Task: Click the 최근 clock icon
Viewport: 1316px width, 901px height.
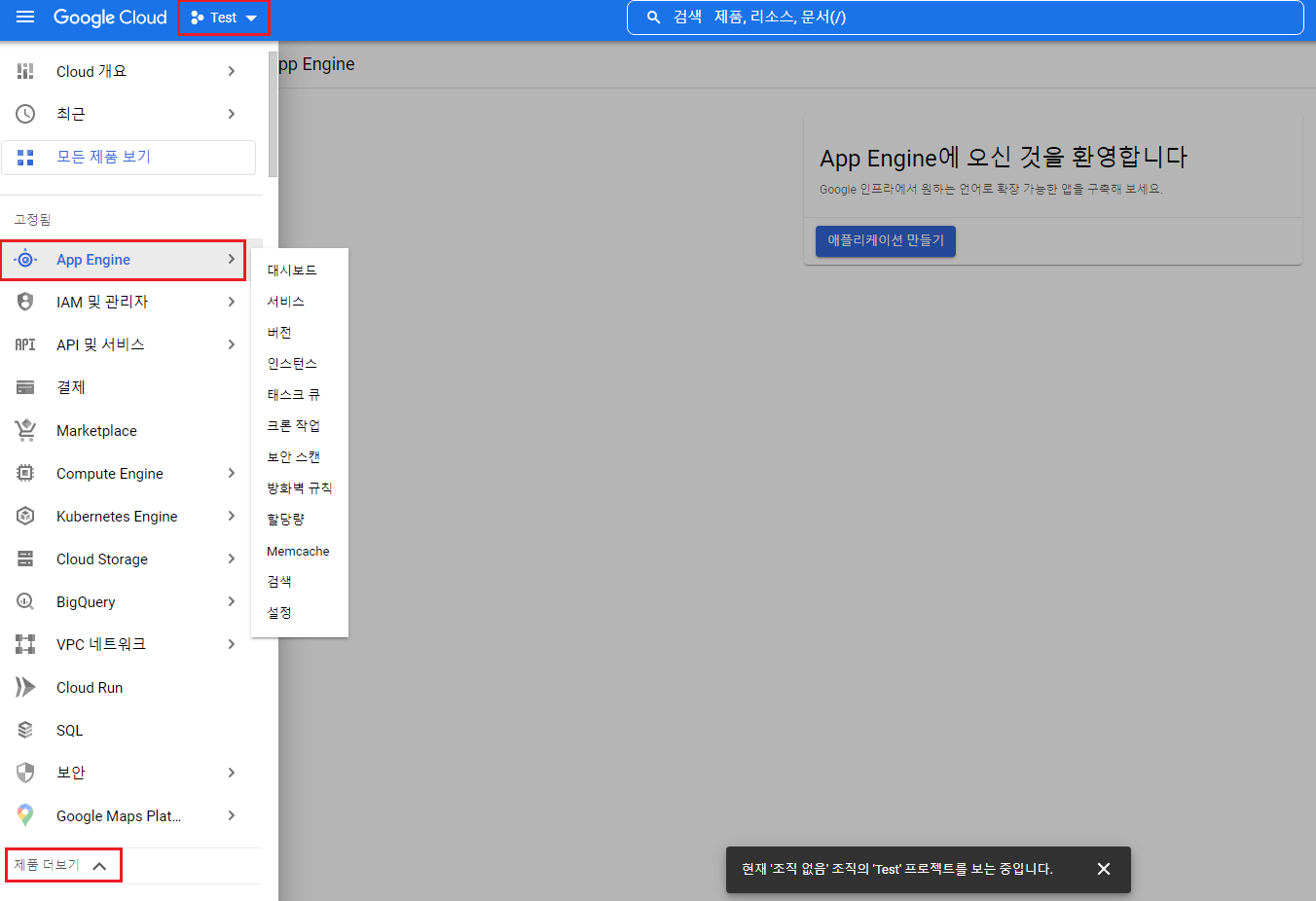Action: pyautogui.click(x=25, y=114)
